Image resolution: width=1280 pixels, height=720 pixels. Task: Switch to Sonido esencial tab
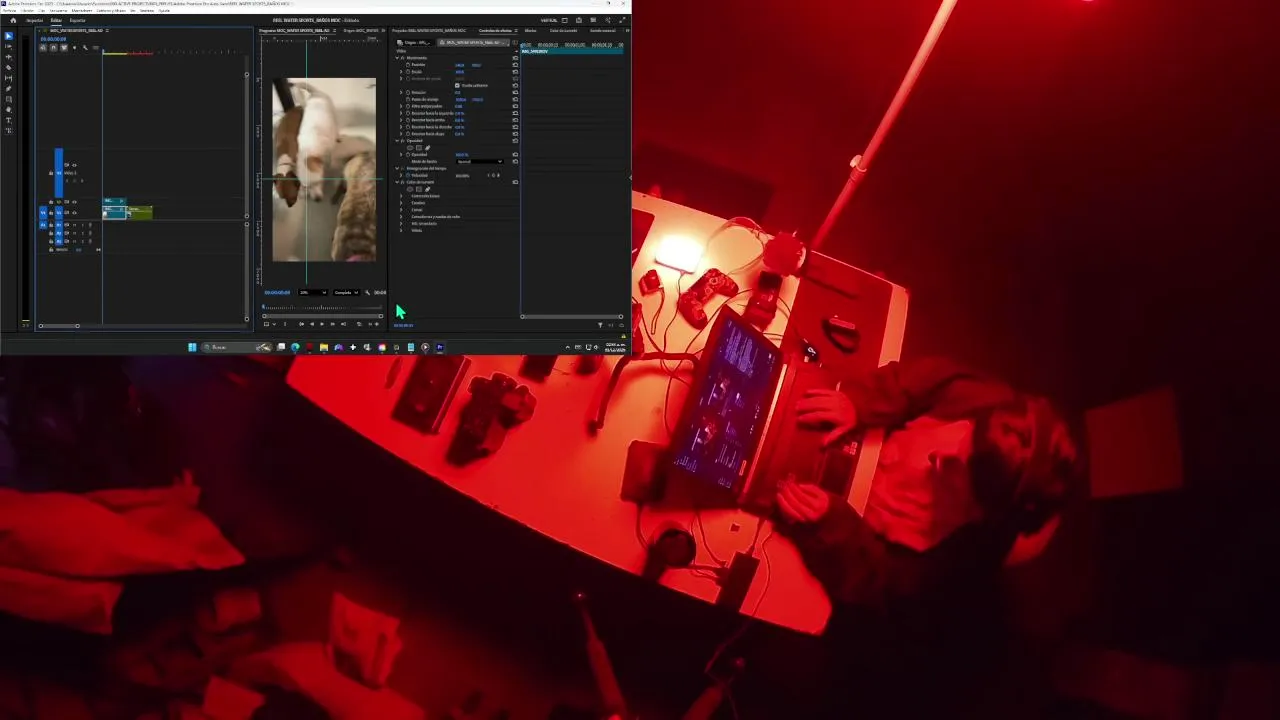[602, 30]
